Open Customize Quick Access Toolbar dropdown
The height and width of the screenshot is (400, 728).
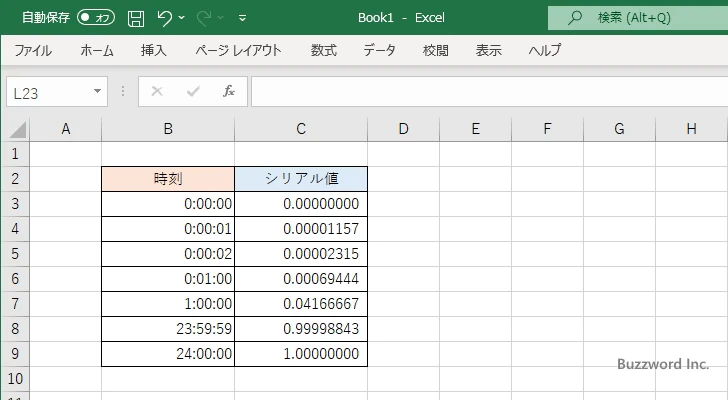[242, 18]
